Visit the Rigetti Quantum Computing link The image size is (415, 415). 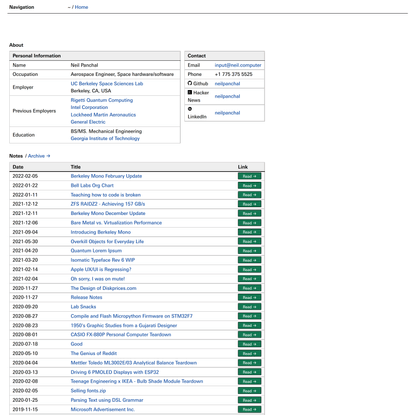point(102,100)
